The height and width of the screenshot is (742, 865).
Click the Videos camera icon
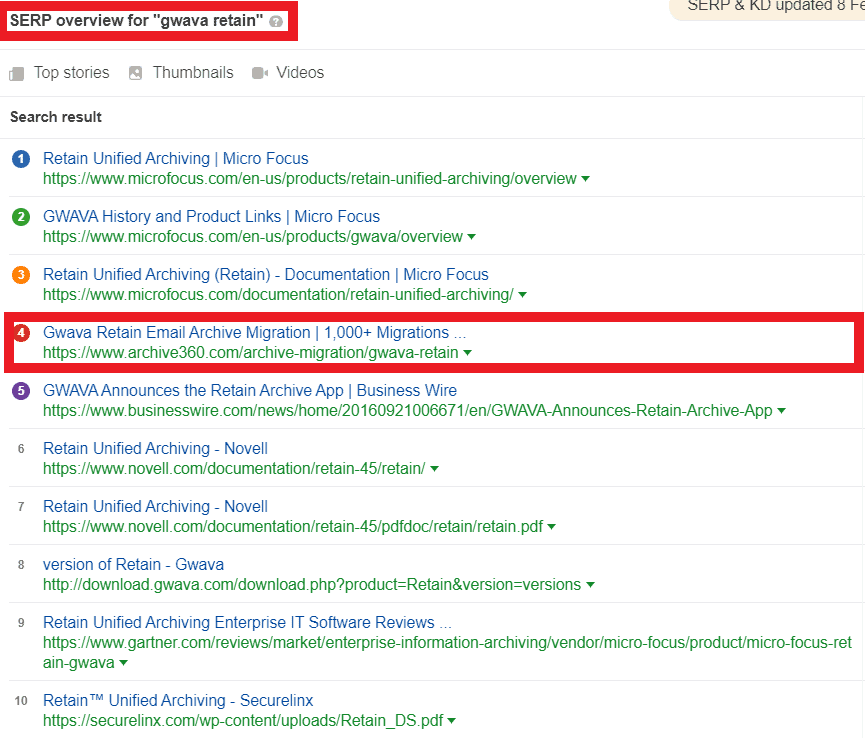pyautogui.click(x=260, y=73)
